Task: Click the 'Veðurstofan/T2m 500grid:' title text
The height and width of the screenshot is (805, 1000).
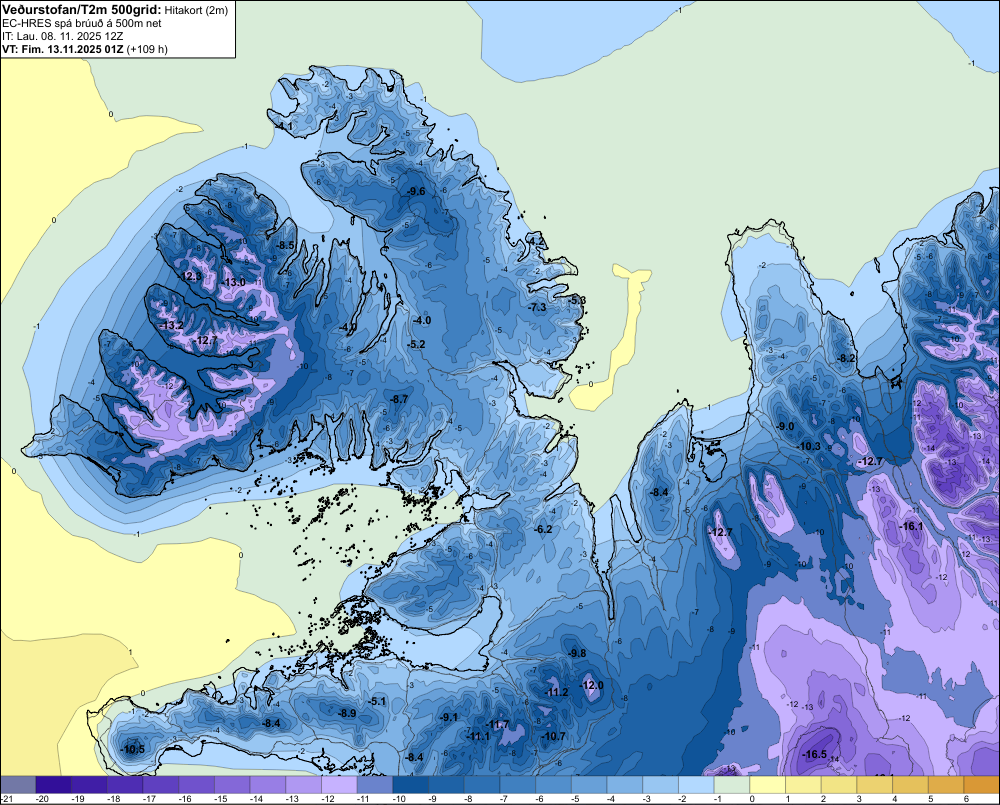Action: pyautogui.click(x=82, y=9)
